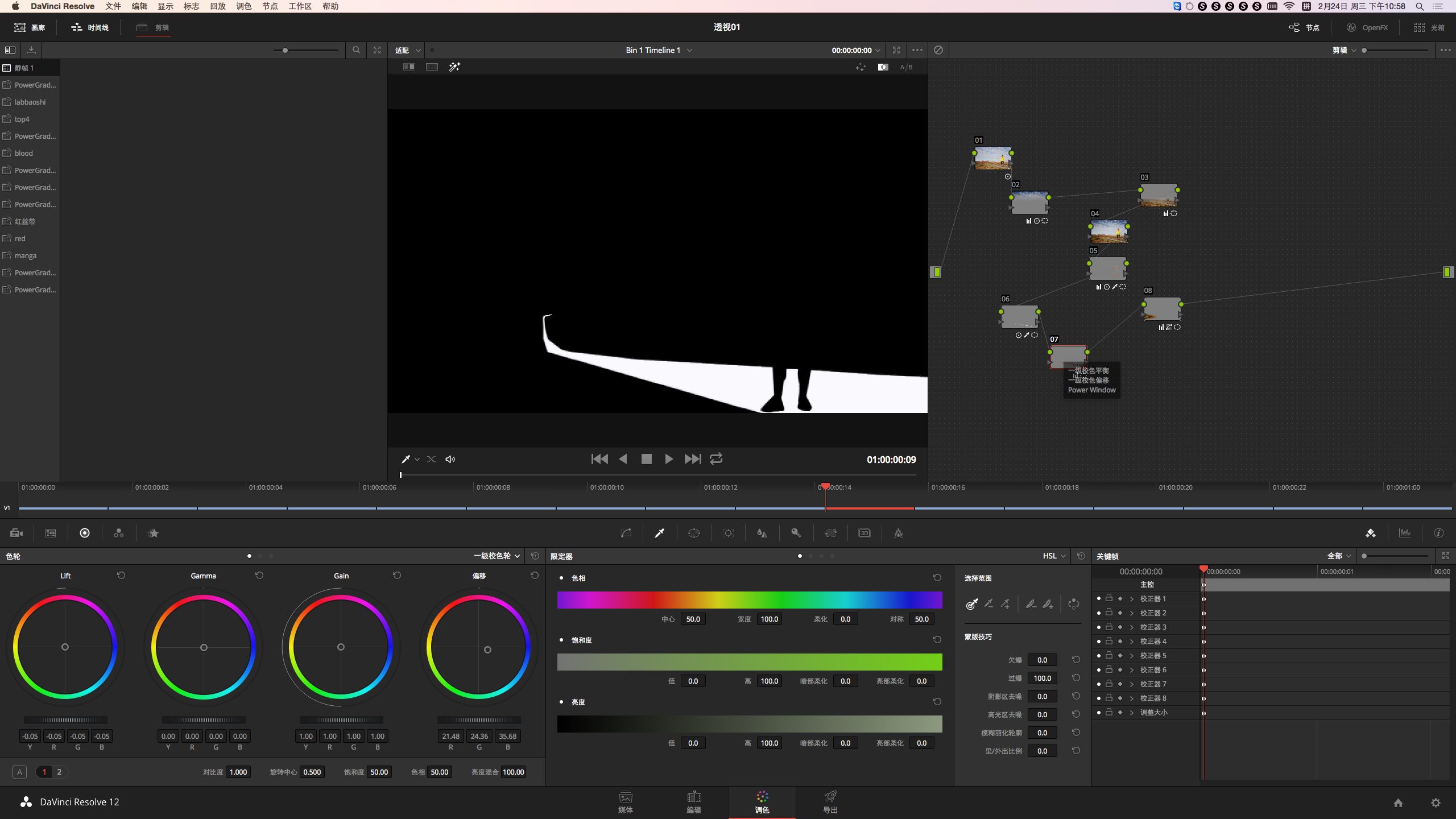Open the Blur palette icon
The height and width of the screenshot is (819, 1456).
762,533
